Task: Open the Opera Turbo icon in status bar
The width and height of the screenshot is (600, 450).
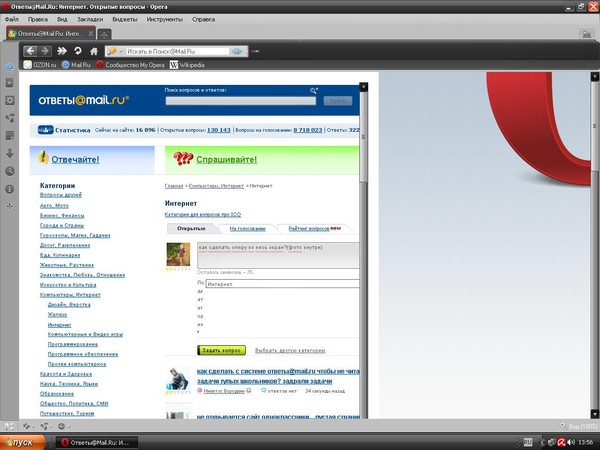Action: pos(62,426)
